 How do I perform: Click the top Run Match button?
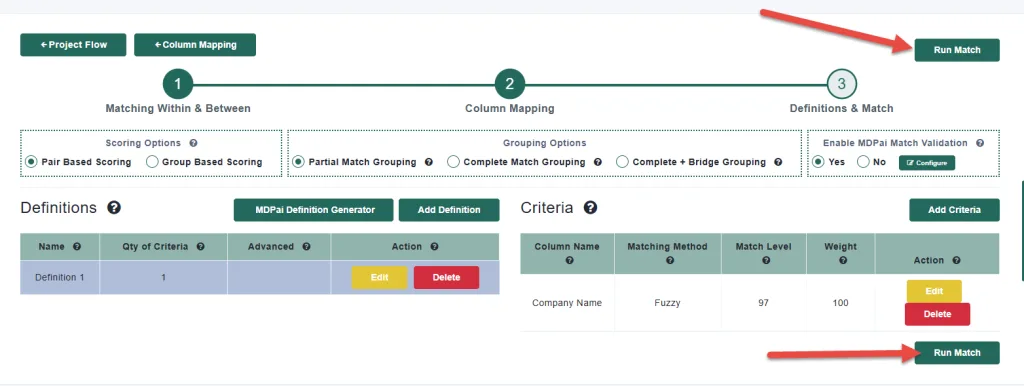pyautogui.click(x=957, y=50)
